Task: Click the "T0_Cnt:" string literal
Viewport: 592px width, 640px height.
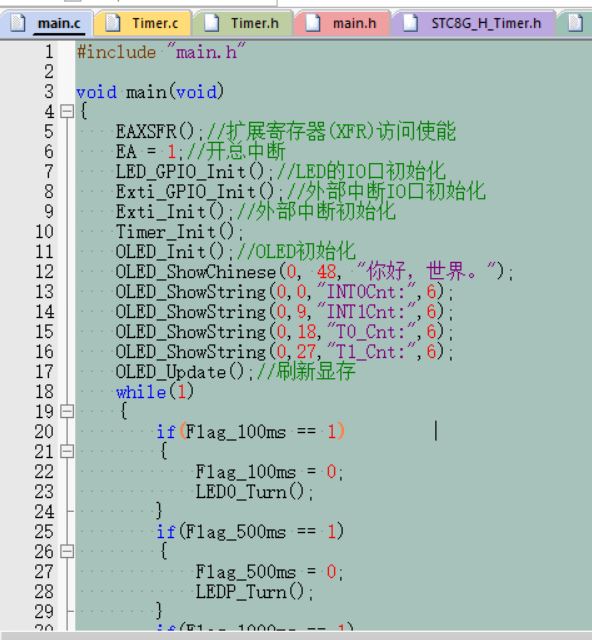Action: (371, 332)
